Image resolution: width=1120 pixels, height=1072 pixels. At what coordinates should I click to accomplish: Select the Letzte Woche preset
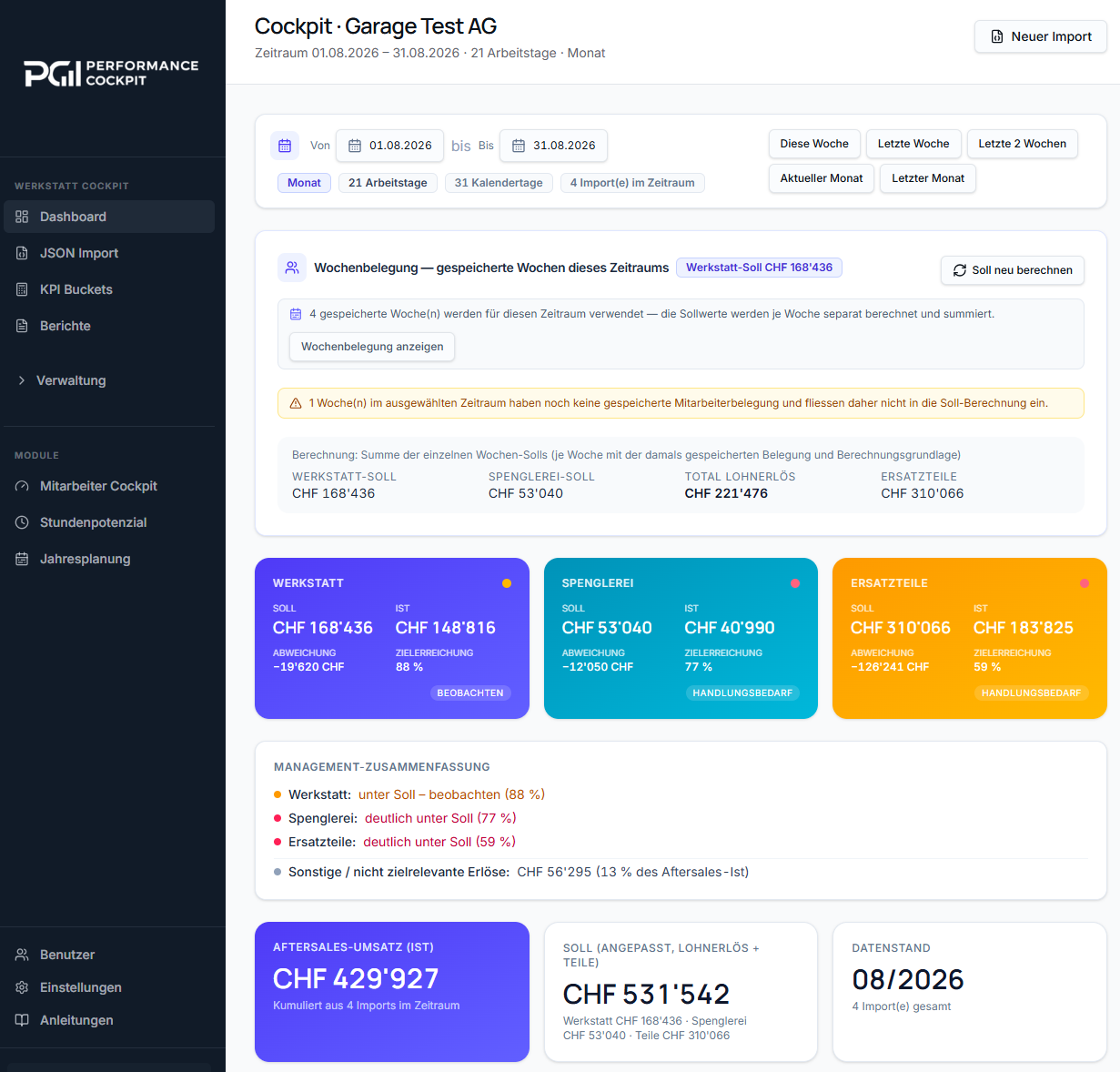pyautogui.click(x=913, y=144)
